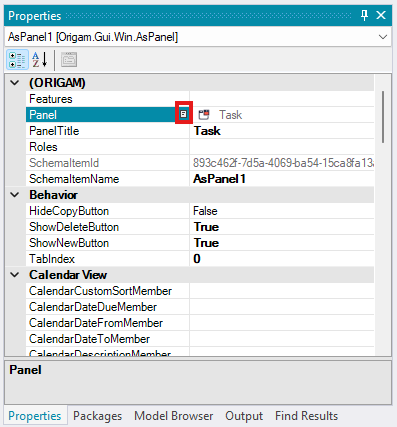Switch to the Properties tab
This screenshot has width=397, height=427.
coord(35,416)
